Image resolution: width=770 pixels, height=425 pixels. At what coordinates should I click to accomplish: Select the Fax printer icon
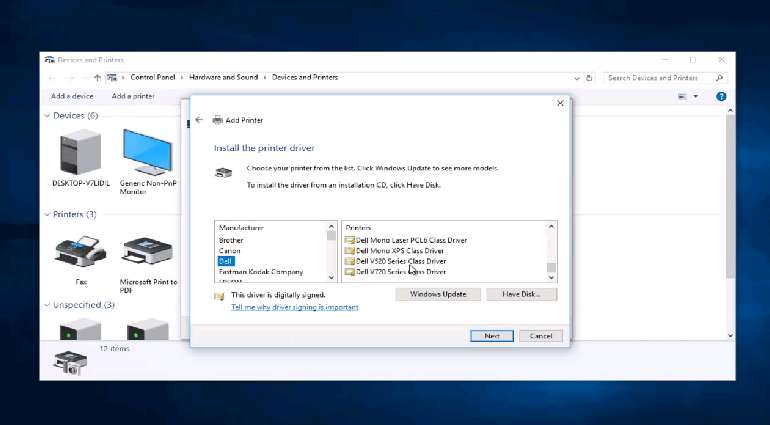(81, 251)
